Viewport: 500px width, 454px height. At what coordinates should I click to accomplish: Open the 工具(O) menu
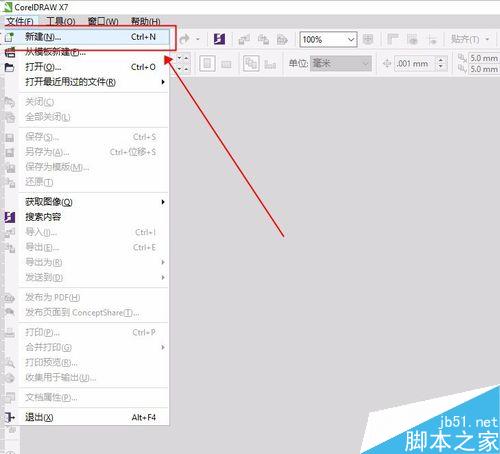tap(61, 22)
